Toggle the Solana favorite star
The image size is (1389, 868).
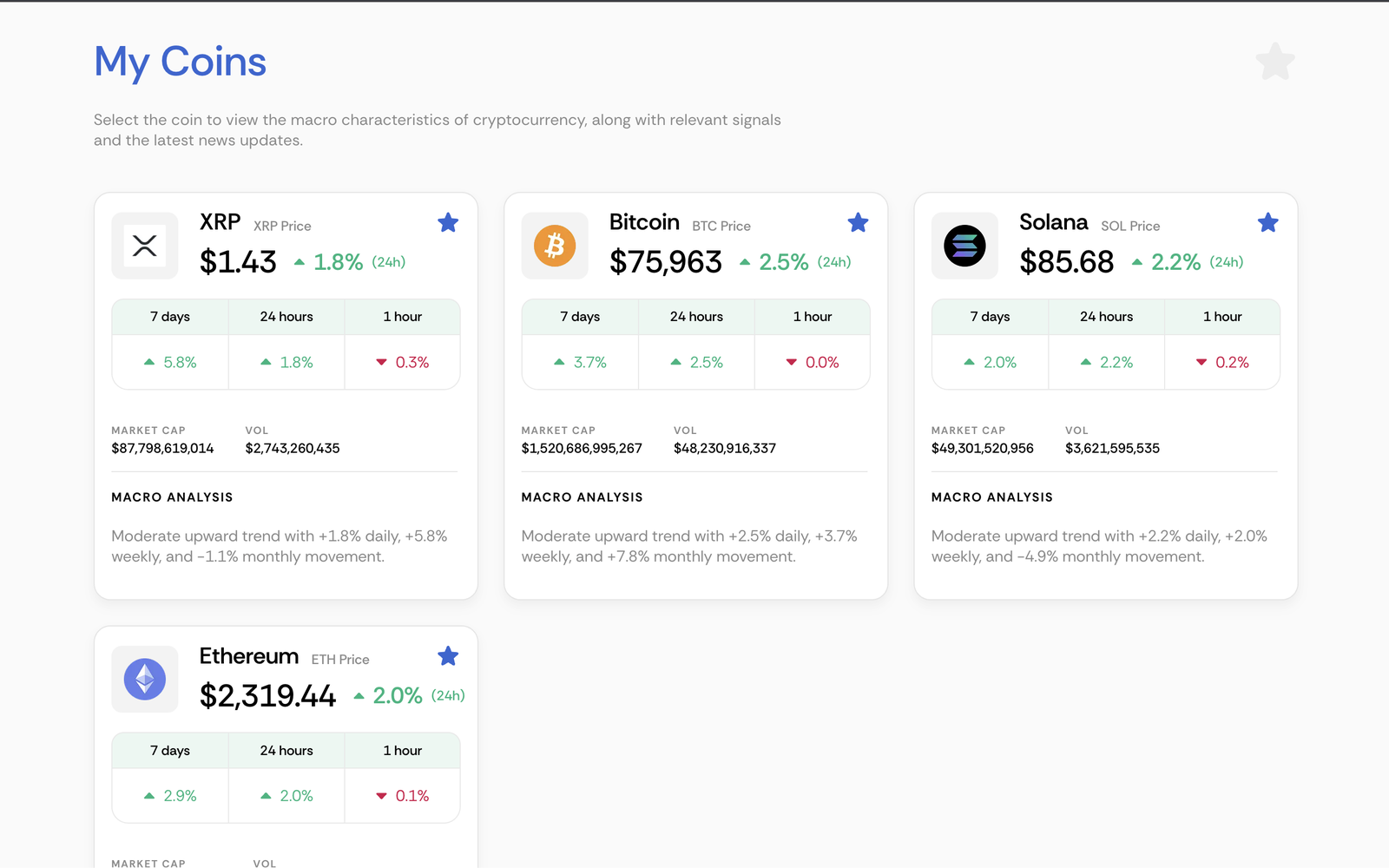click(x=1268, y=223)
